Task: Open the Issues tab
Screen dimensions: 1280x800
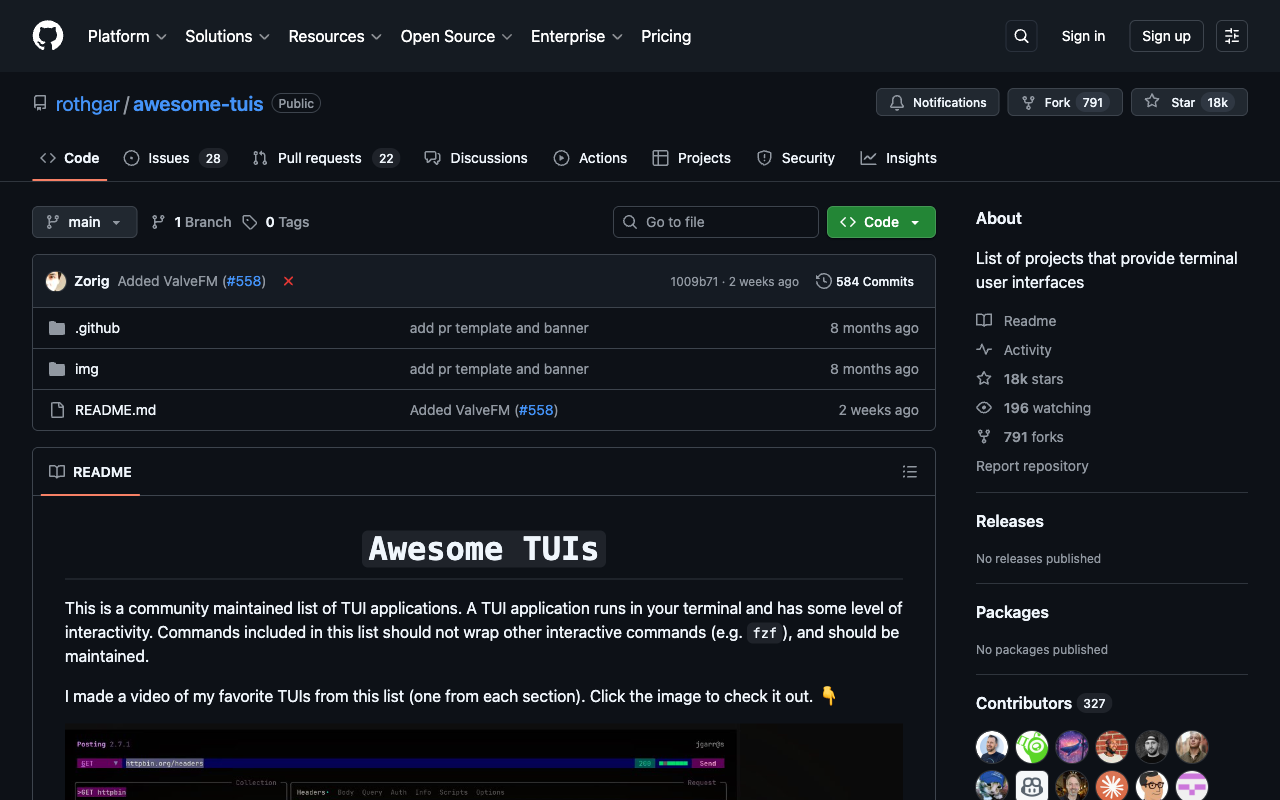Action: tap(176, 158)
